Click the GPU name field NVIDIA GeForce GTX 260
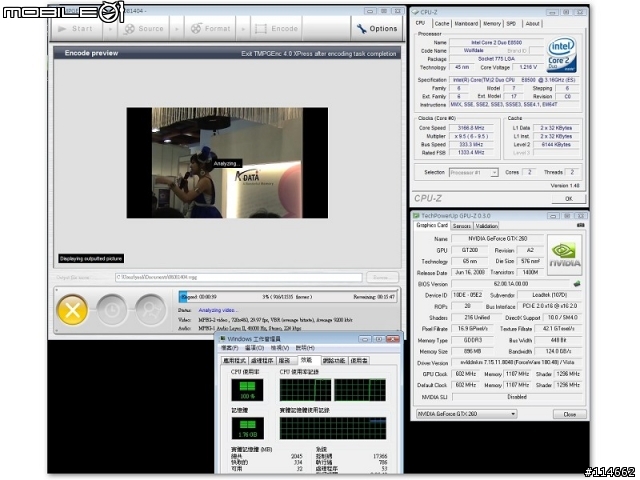 click(x=498, y=238)
